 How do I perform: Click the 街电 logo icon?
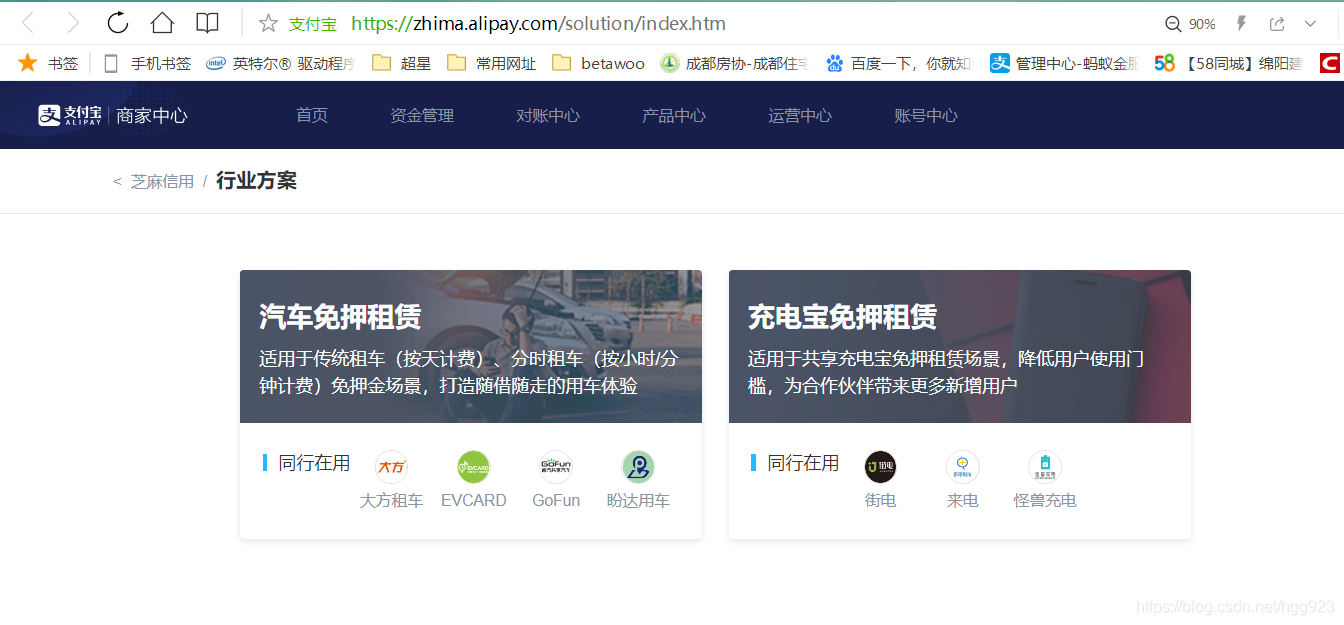point(880,467)
